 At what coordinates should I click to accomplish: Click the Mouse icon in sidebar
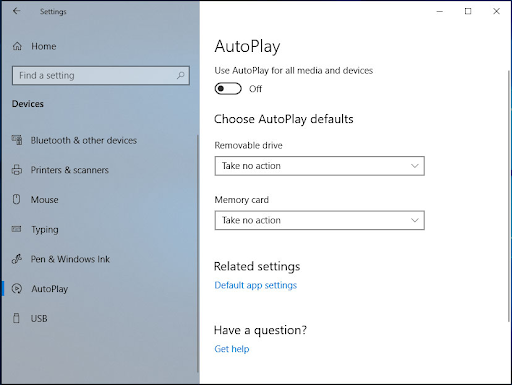click(16, 199)
